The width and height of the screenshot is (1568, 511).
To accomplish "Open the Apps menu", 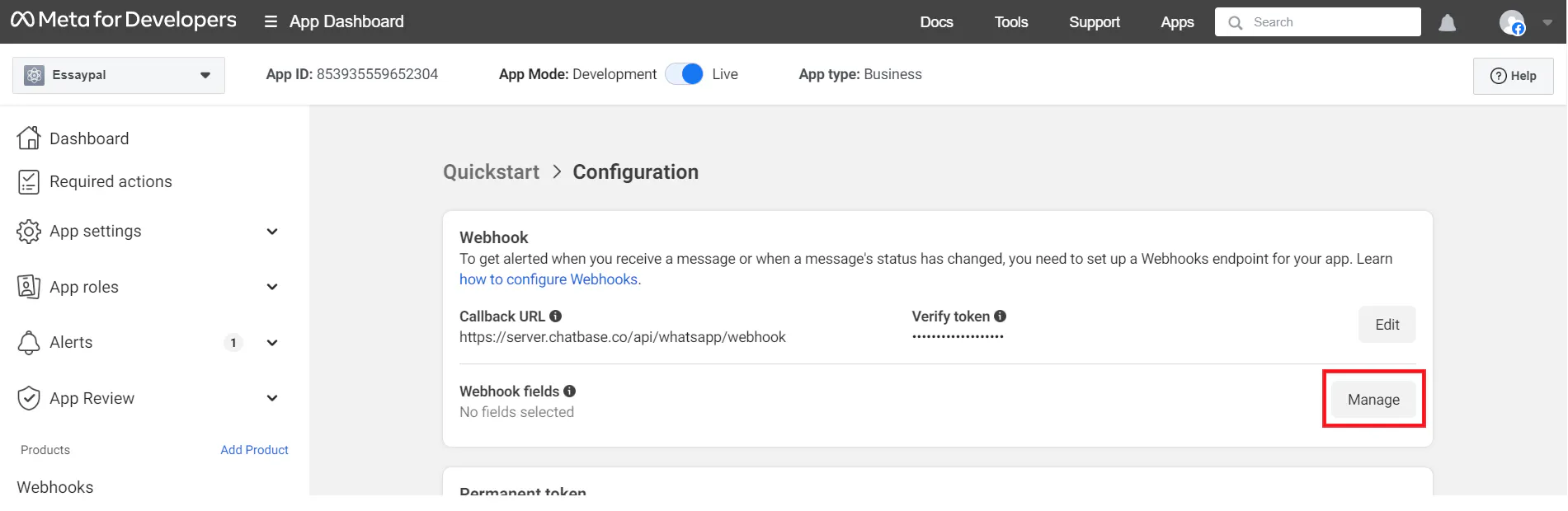I will [1177, 22].
